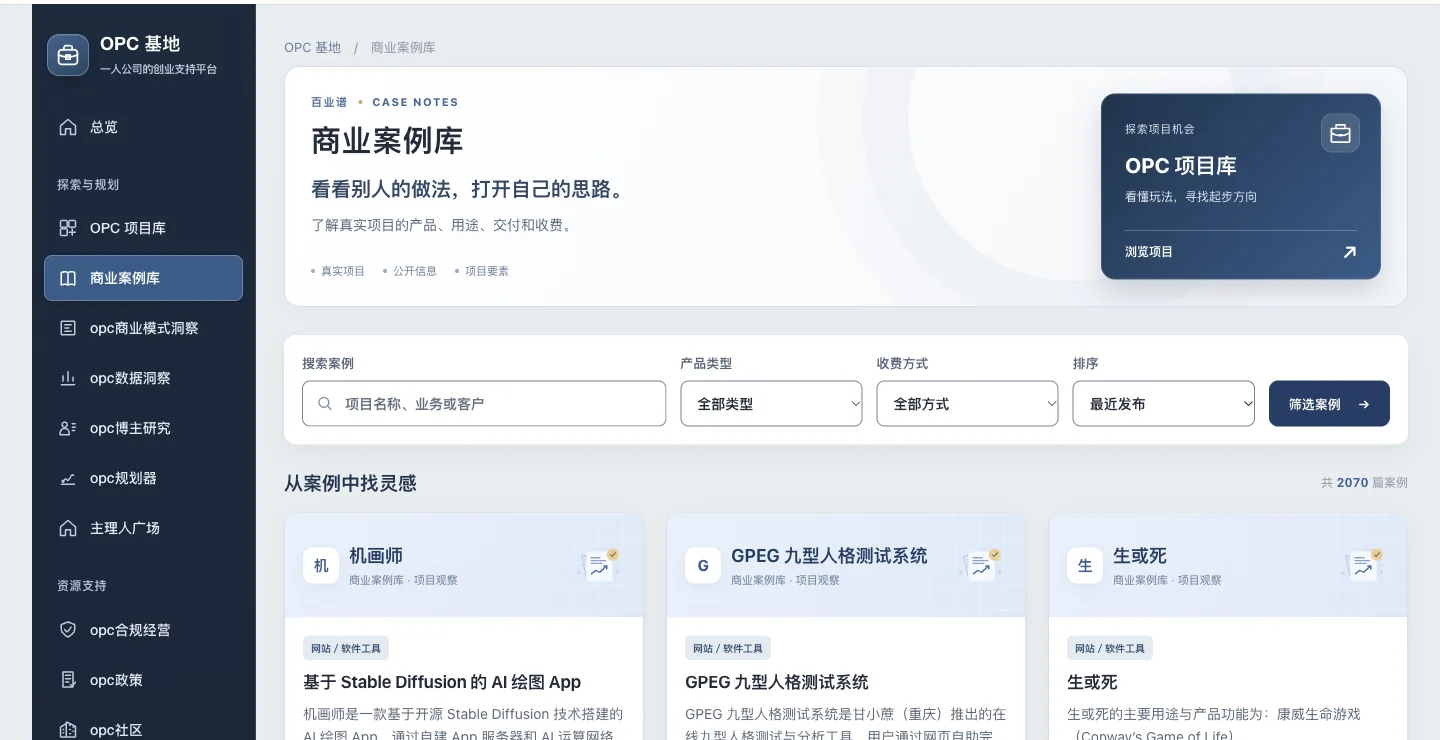Click the house icon beside 主理人广场

[68, 528]
